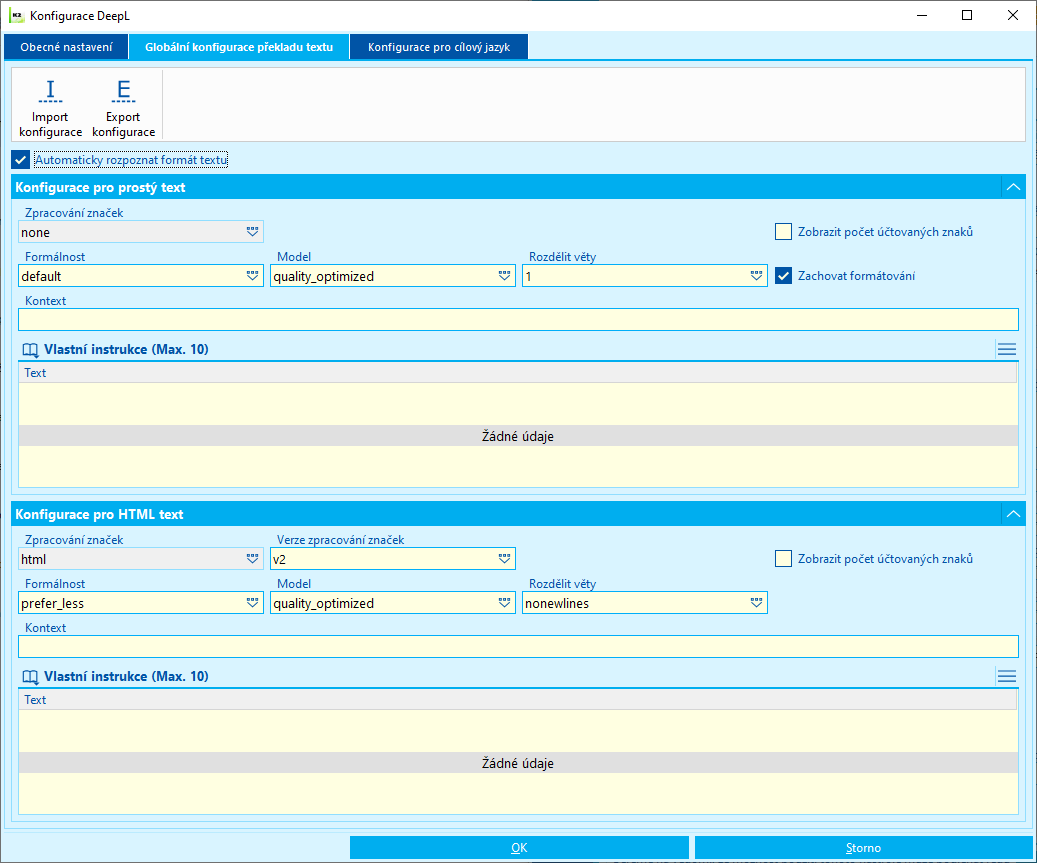Click Kontext field in plain text section
The image size is (1037, 863).
518,319
